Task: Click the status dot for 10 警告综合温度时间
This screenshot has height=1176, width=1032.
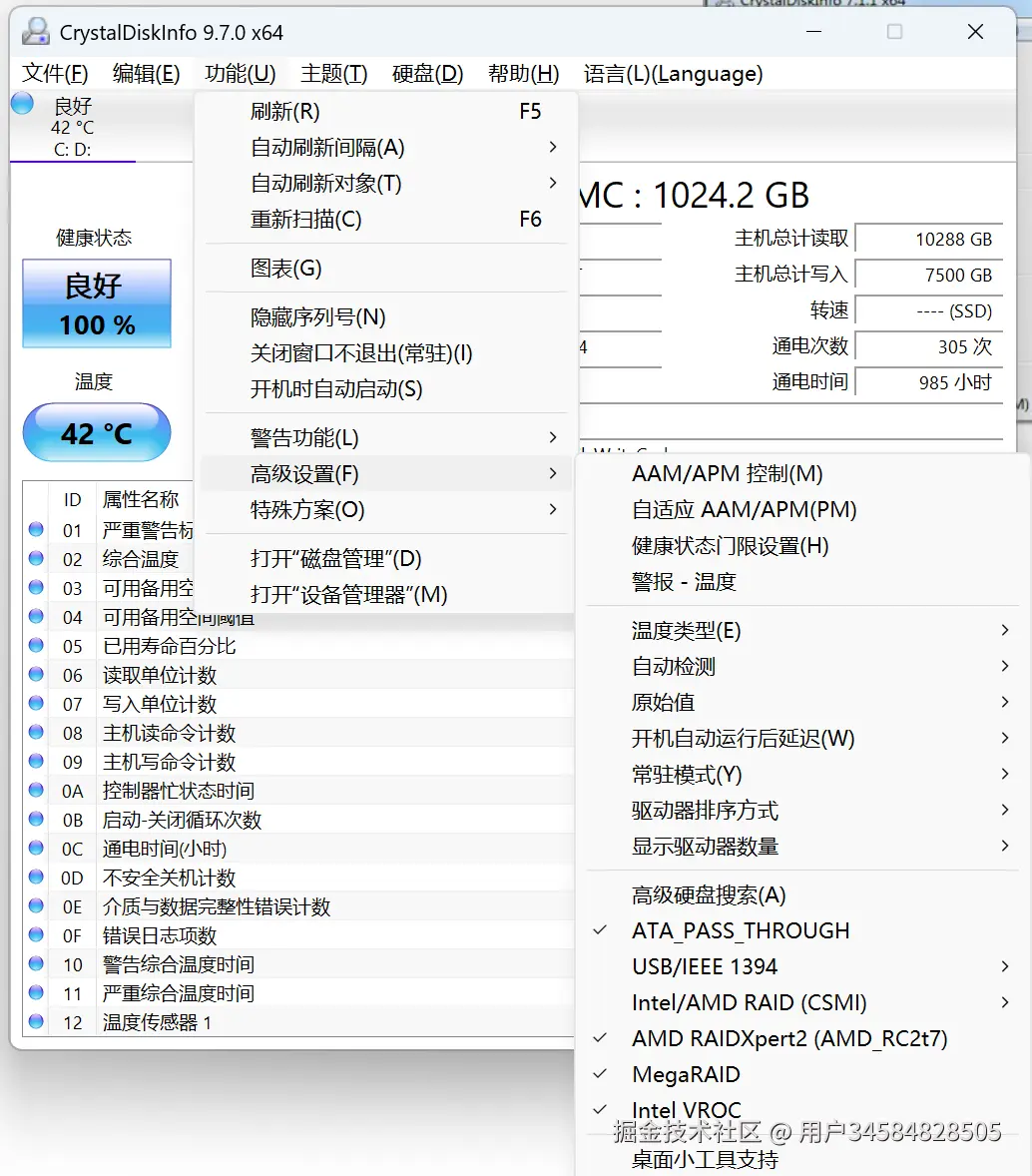Action: pos(36,963)
